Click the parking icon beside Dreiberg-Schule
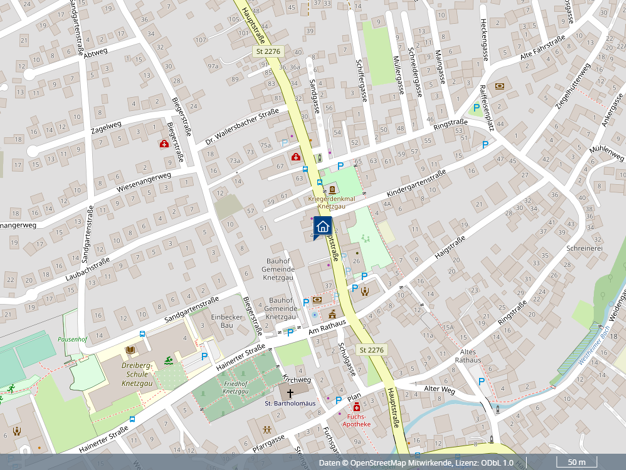This screenshot has height=470, width=626. click(x=204, y=356)
